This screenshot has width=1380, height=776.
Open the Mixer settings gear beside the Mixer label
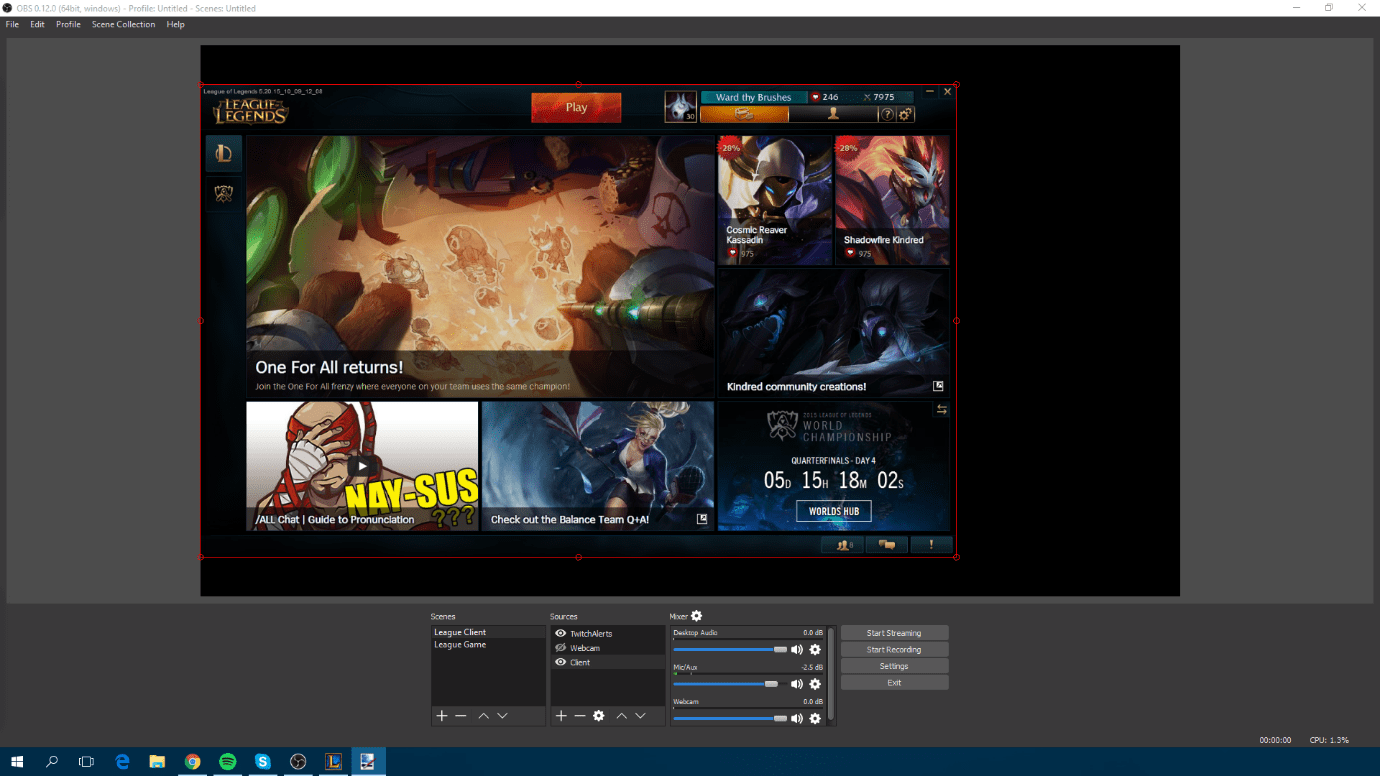[x=697, y=616]
